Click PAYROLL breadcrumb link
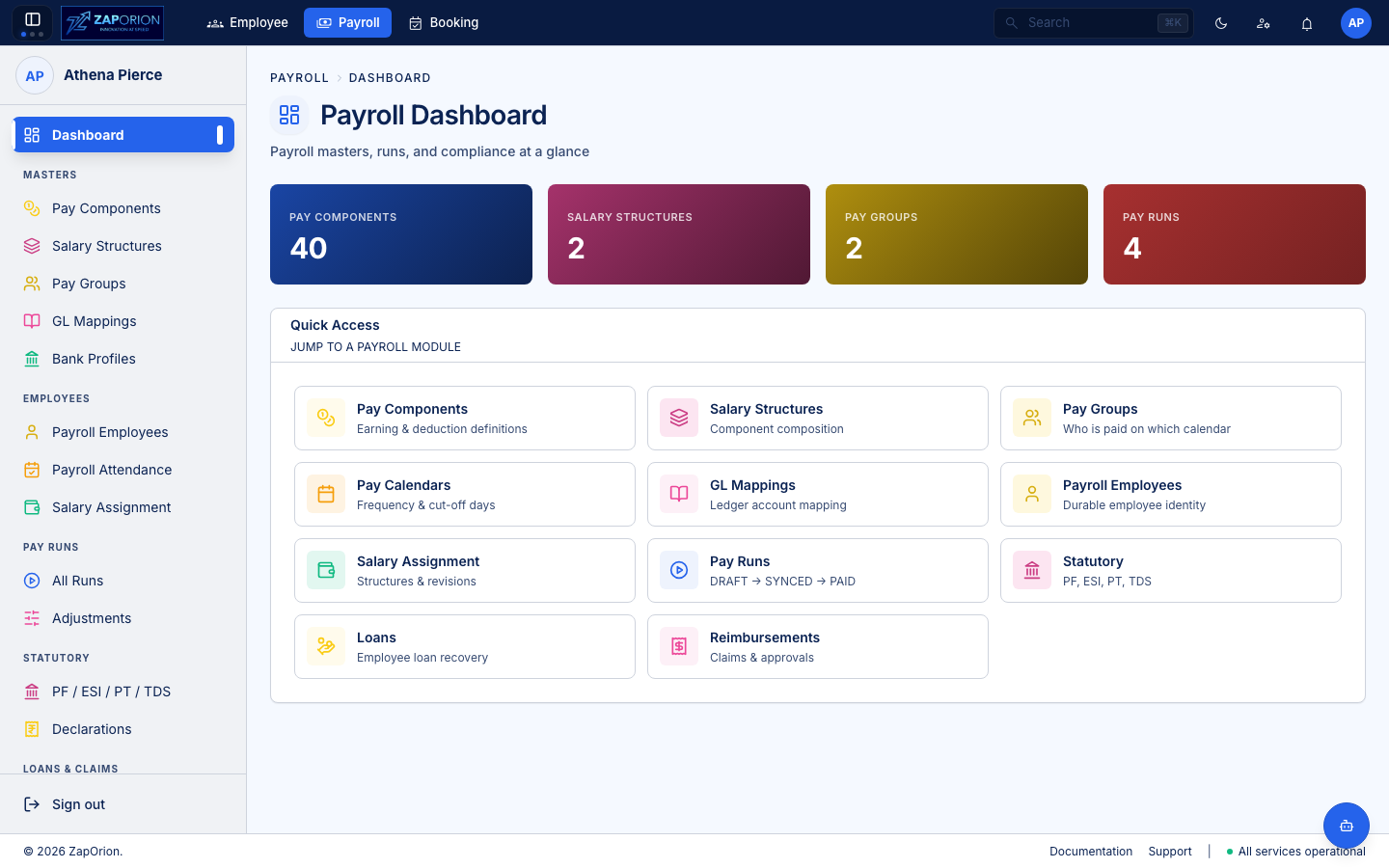The height and width of the screenshot is (868, 1389). (299, 78)
